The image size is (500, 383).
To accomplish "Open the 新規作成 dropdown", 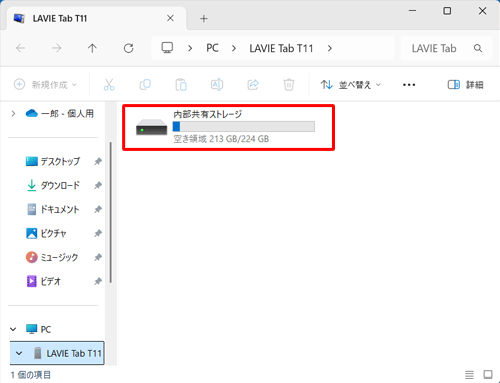I will [x=45, y=85].
